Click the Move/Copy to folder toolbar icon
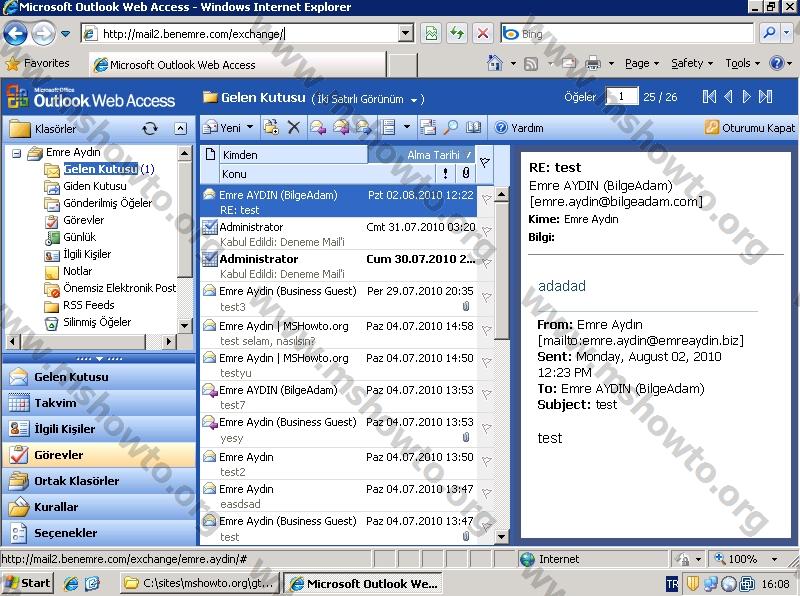The height and width of the screenshot is (596, 800). pyautogui.click(x=271, y=128)
